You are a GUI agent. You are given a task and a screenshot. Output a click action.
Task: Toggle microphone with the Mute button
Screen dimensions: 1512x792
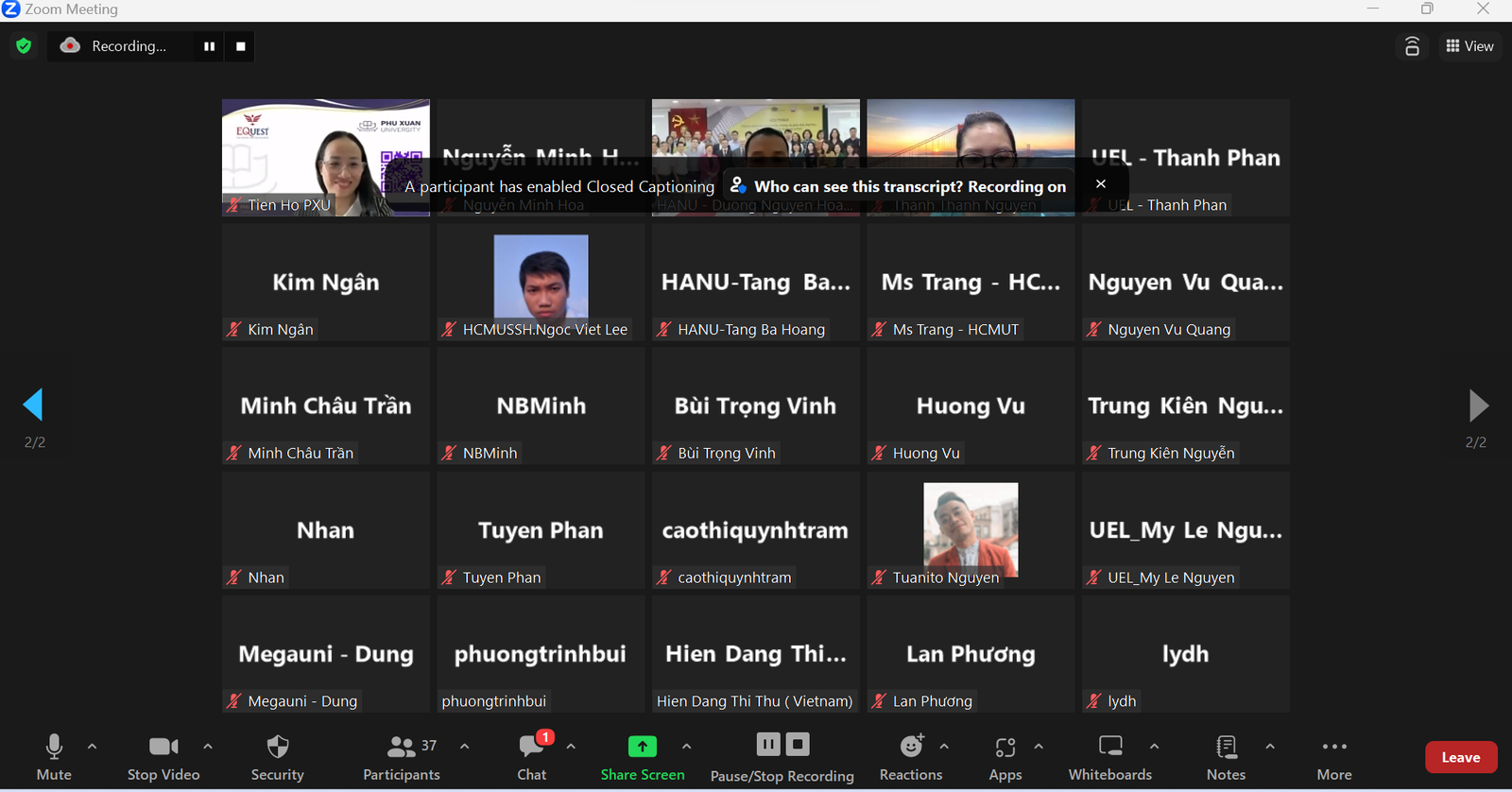[x=54, y=758]
